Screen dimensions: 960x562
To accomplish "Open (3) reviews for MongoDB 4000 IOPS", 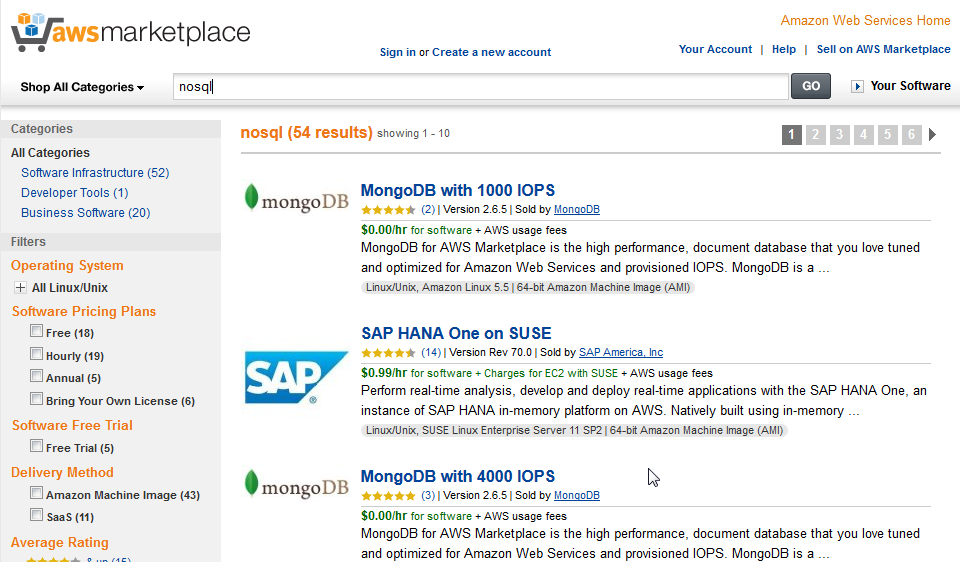I will (x=428, y=495).
